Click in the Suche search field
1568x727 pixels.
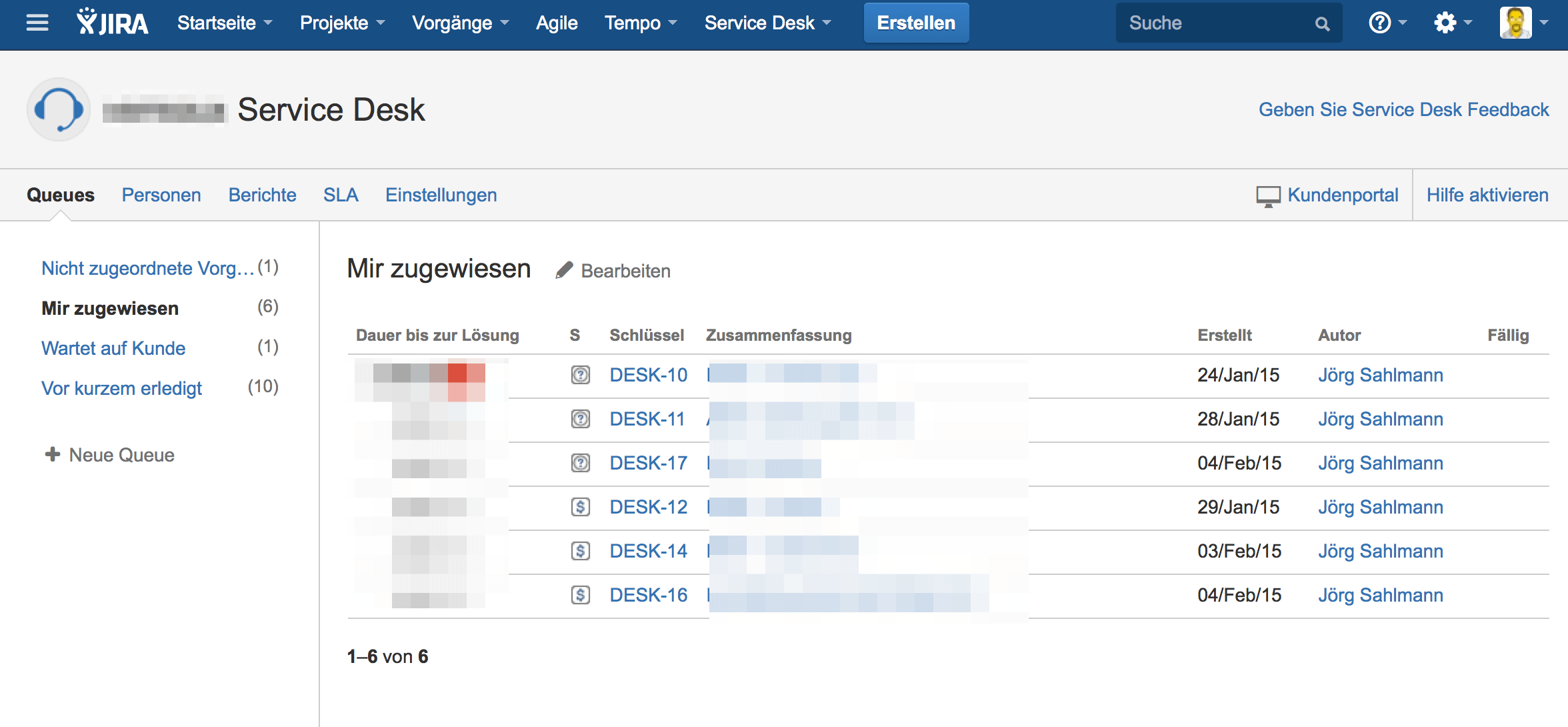[x=1213, y=23]
